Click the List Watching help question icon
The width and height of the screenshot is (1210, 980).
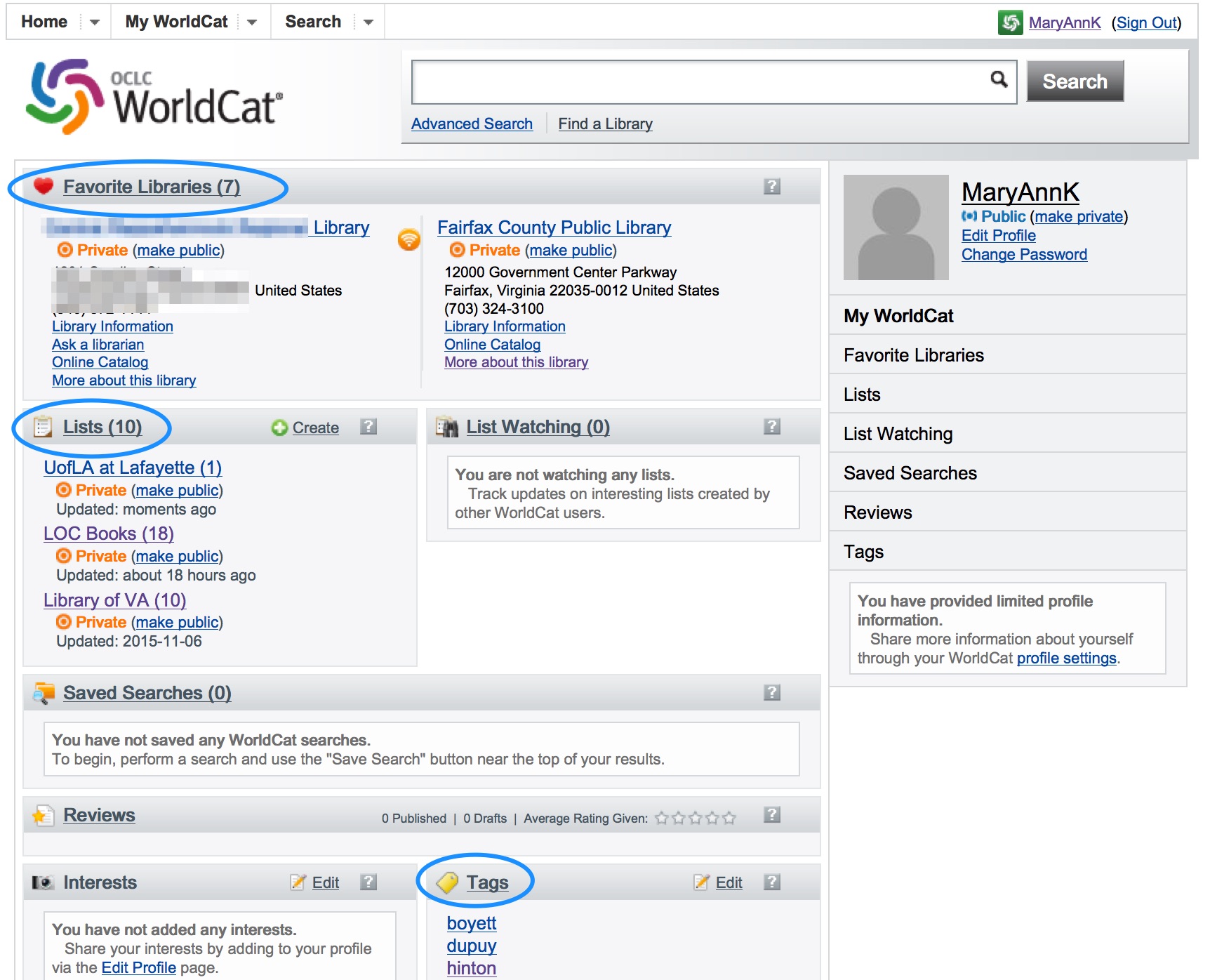click(x=771, y=426)
